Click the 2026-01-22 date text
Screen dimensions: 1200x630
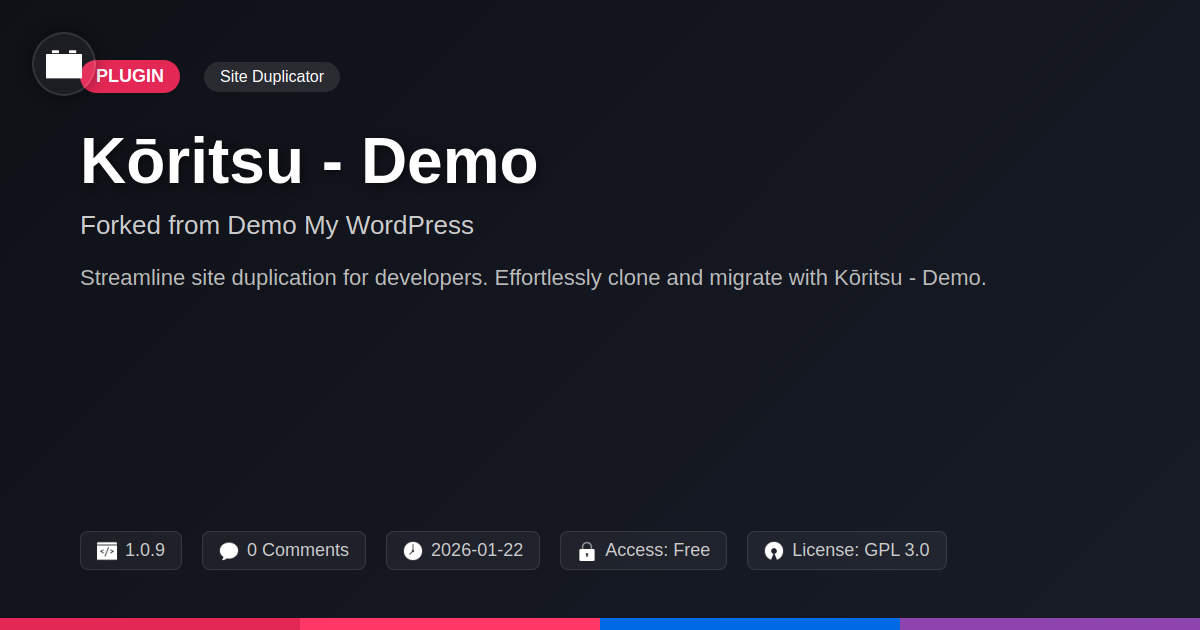(x=477, y=550)
